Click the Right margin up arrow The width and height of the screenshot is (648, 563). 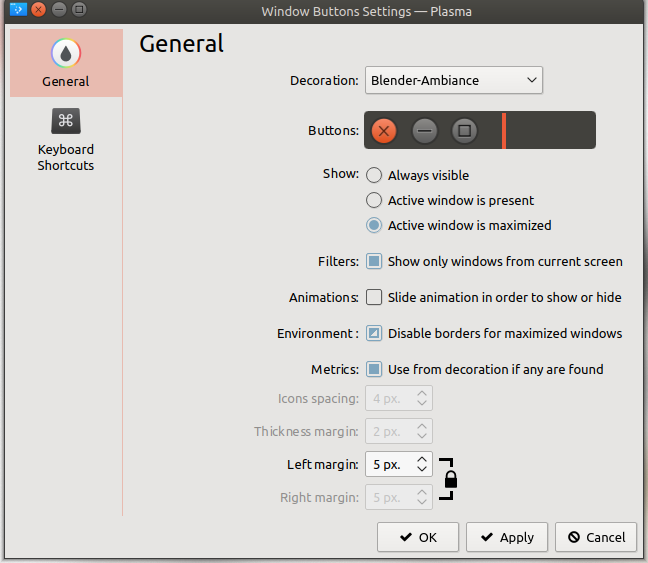point(422,492)
